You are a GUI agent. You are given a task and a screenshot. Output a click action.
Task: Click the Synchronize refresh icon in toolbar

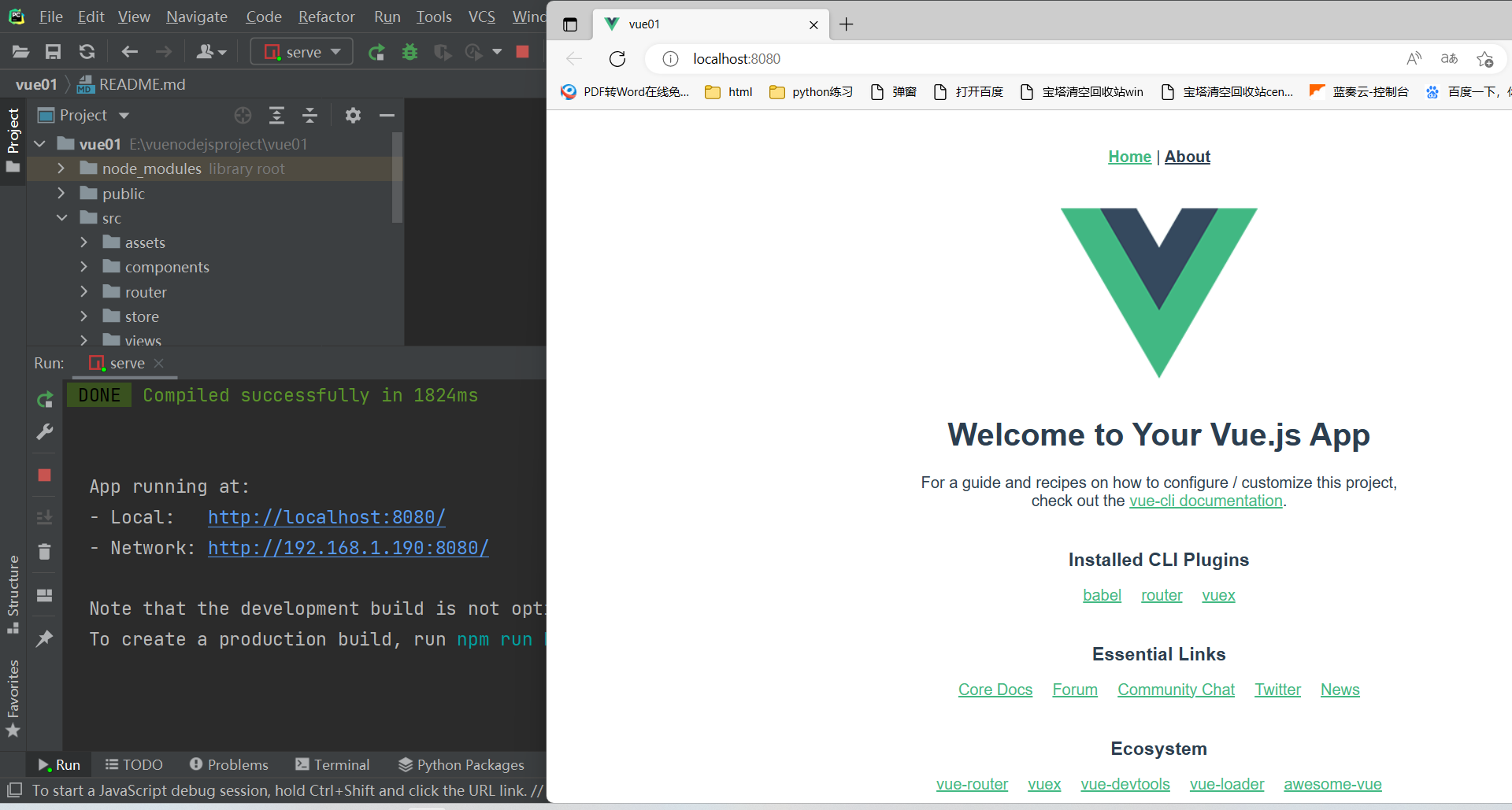(x=87, y=52)
